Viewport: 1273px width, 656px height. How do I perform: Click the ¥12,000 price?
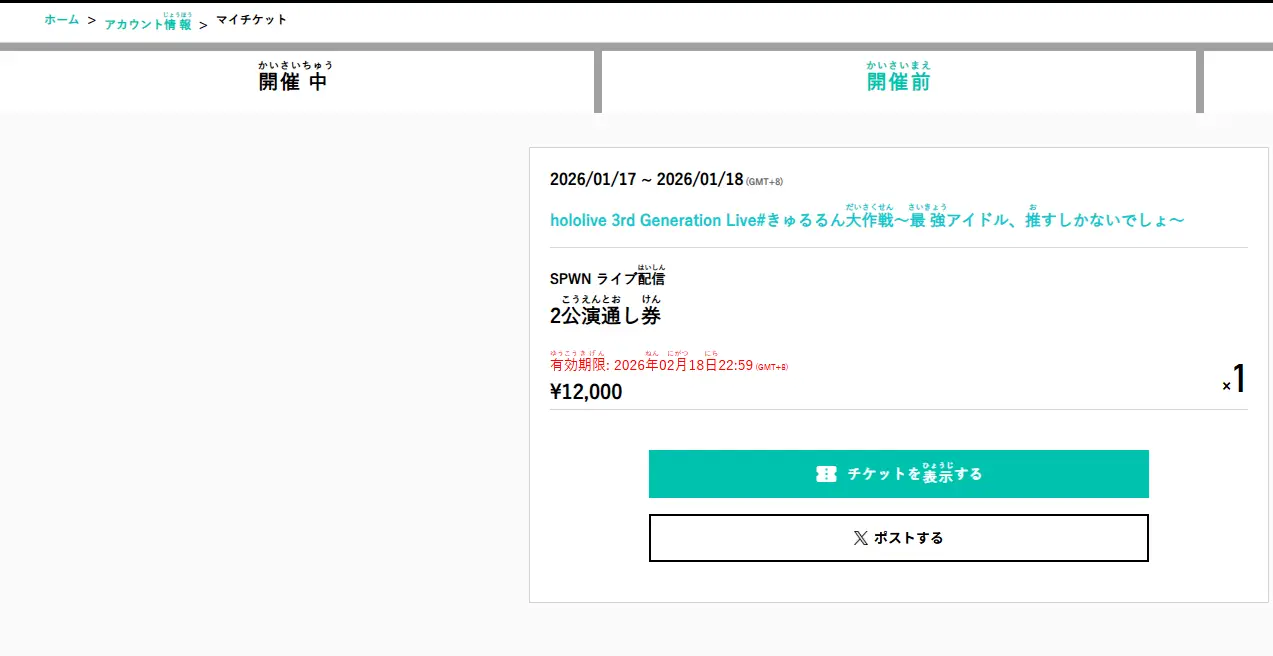(x=586, y=392)
